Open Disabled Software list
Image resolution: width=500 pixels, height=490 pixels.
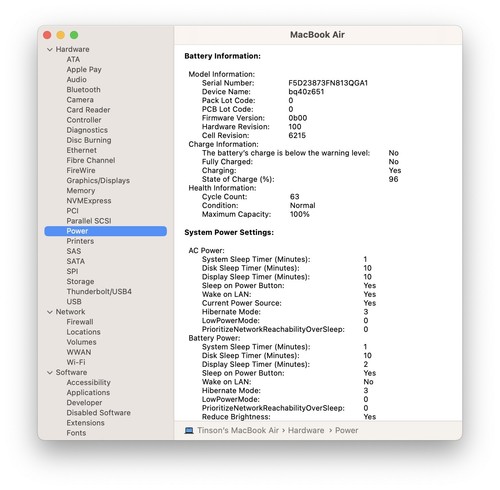click(99, 413)
